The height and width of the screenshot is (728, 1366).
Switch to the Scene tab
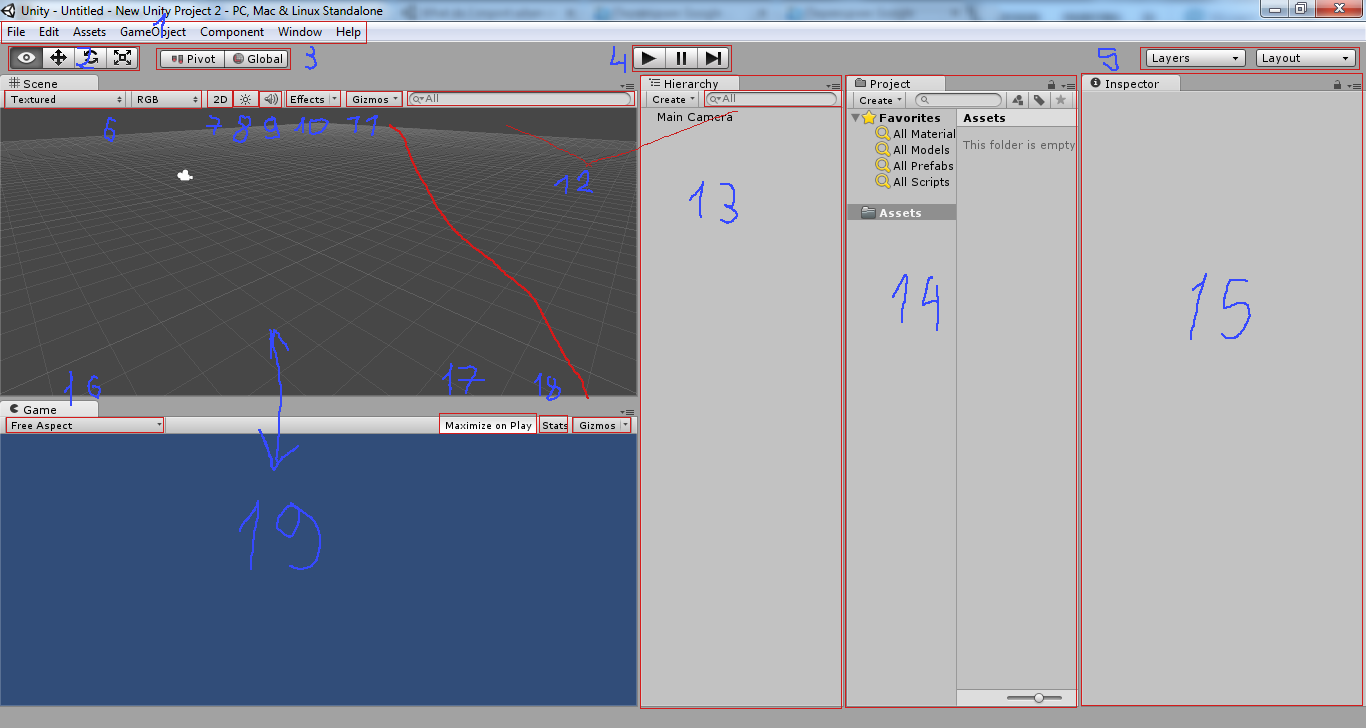(50, 83)
